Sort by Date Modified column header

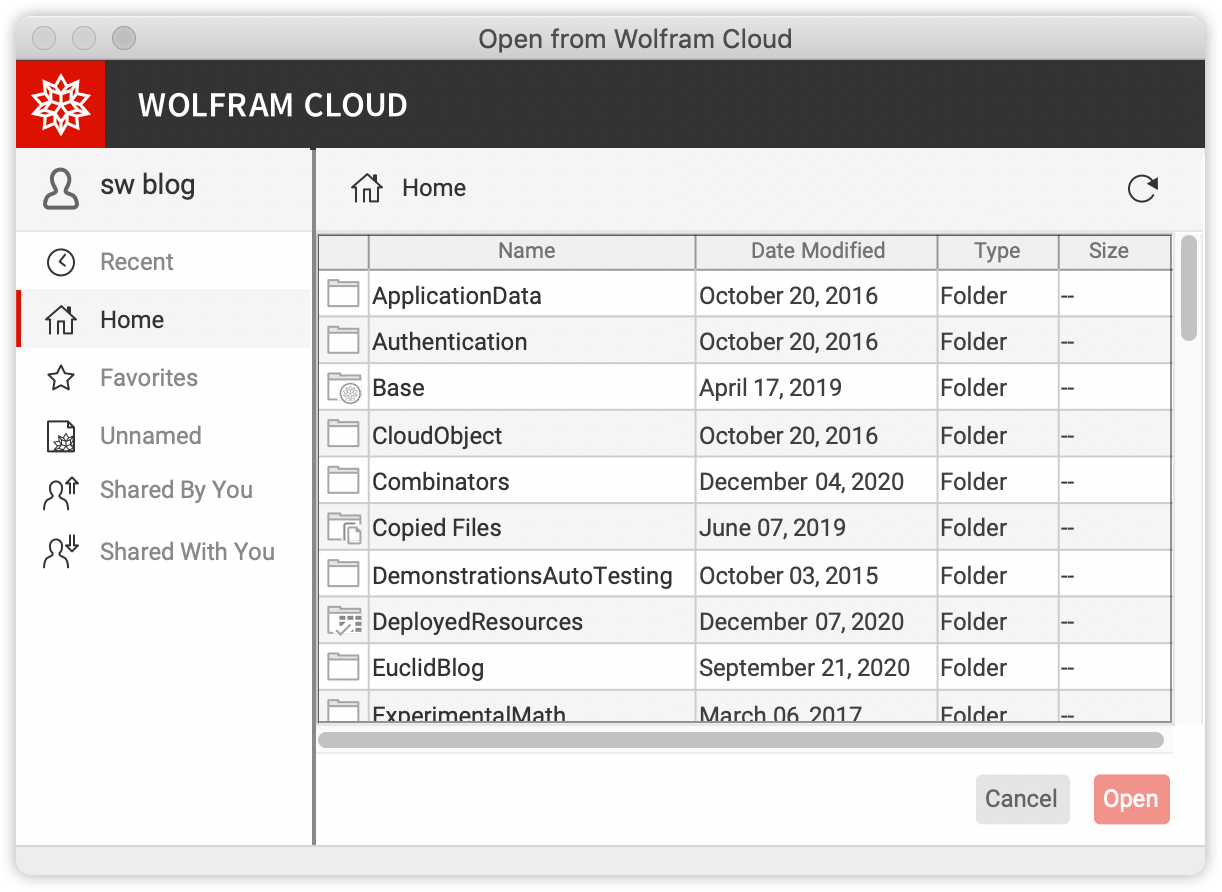pos(817,252)
